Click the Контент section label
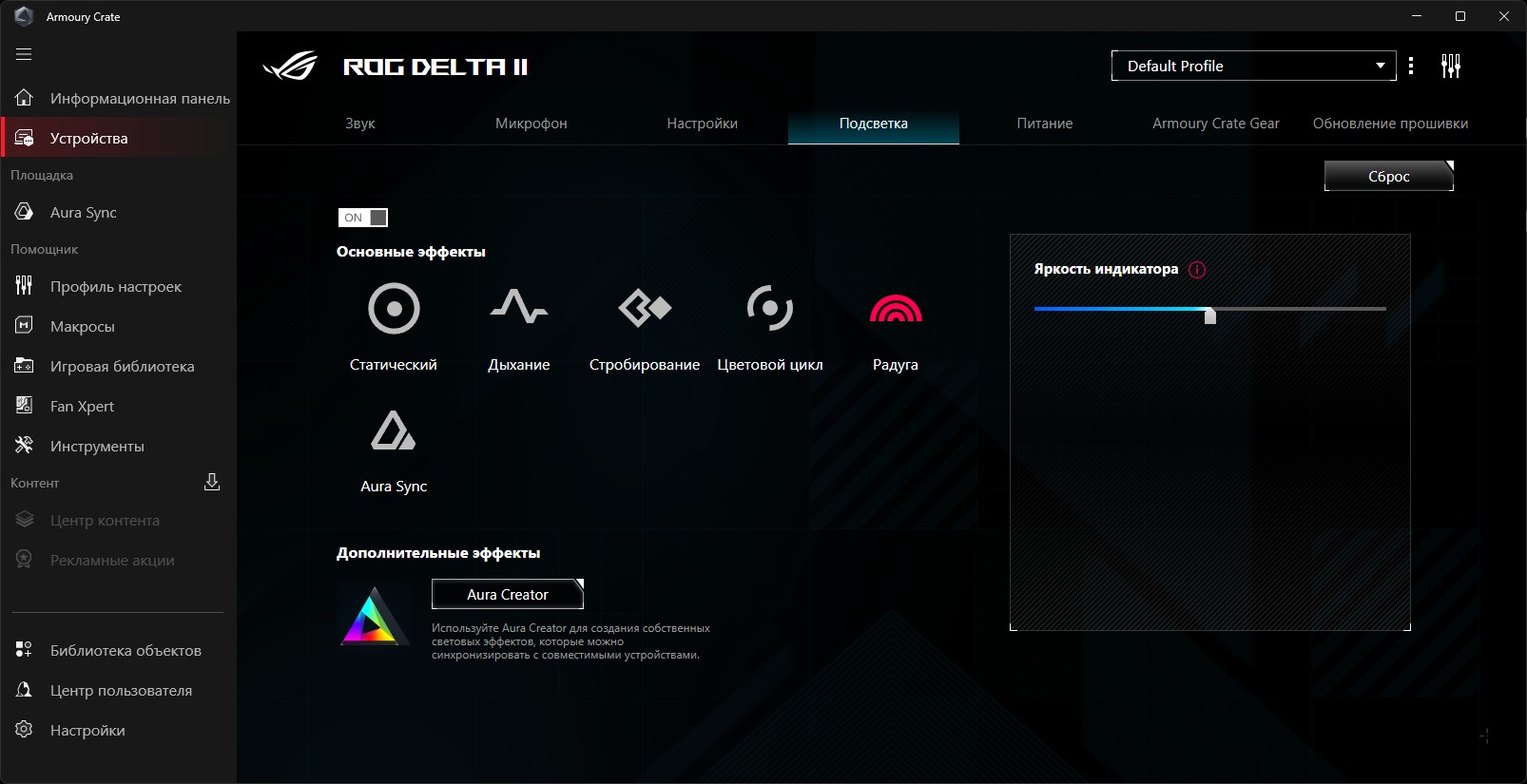1527x784 pixels. point(35,484)
